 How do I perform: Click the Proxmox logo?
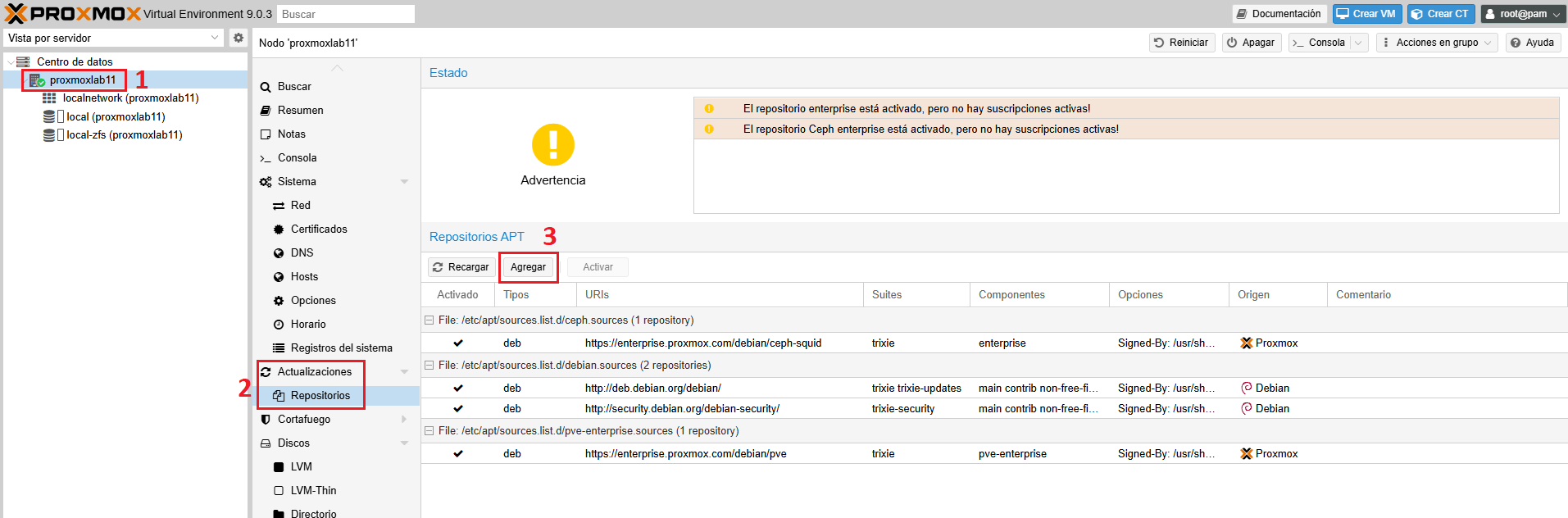pos(73,13)
